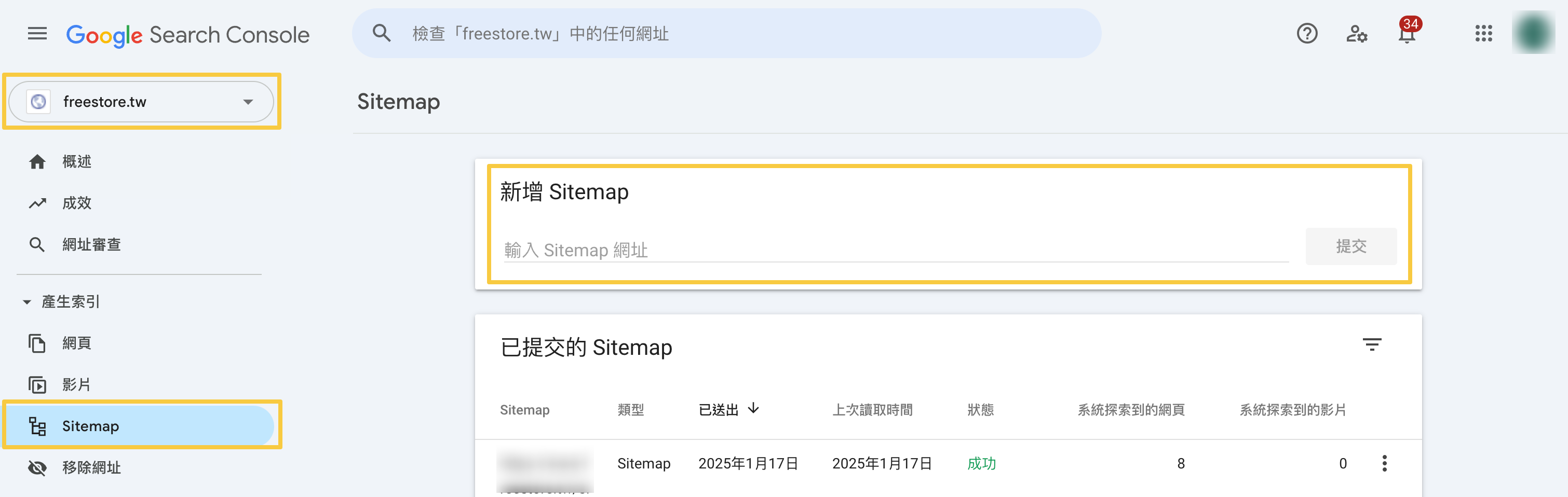
Task: Click the 檢查 freestore.tw URL search field
Action: pyautogui.click(x=726, y=33)
